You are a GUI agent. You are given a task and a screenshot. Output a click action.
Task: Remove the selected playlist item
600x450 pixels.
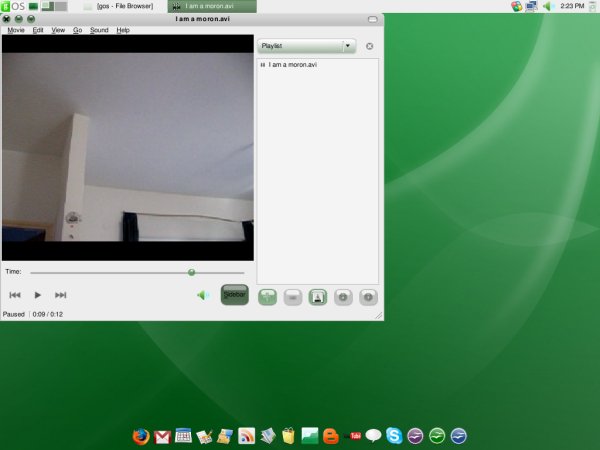pyautogui.click(x=293, y=297)
